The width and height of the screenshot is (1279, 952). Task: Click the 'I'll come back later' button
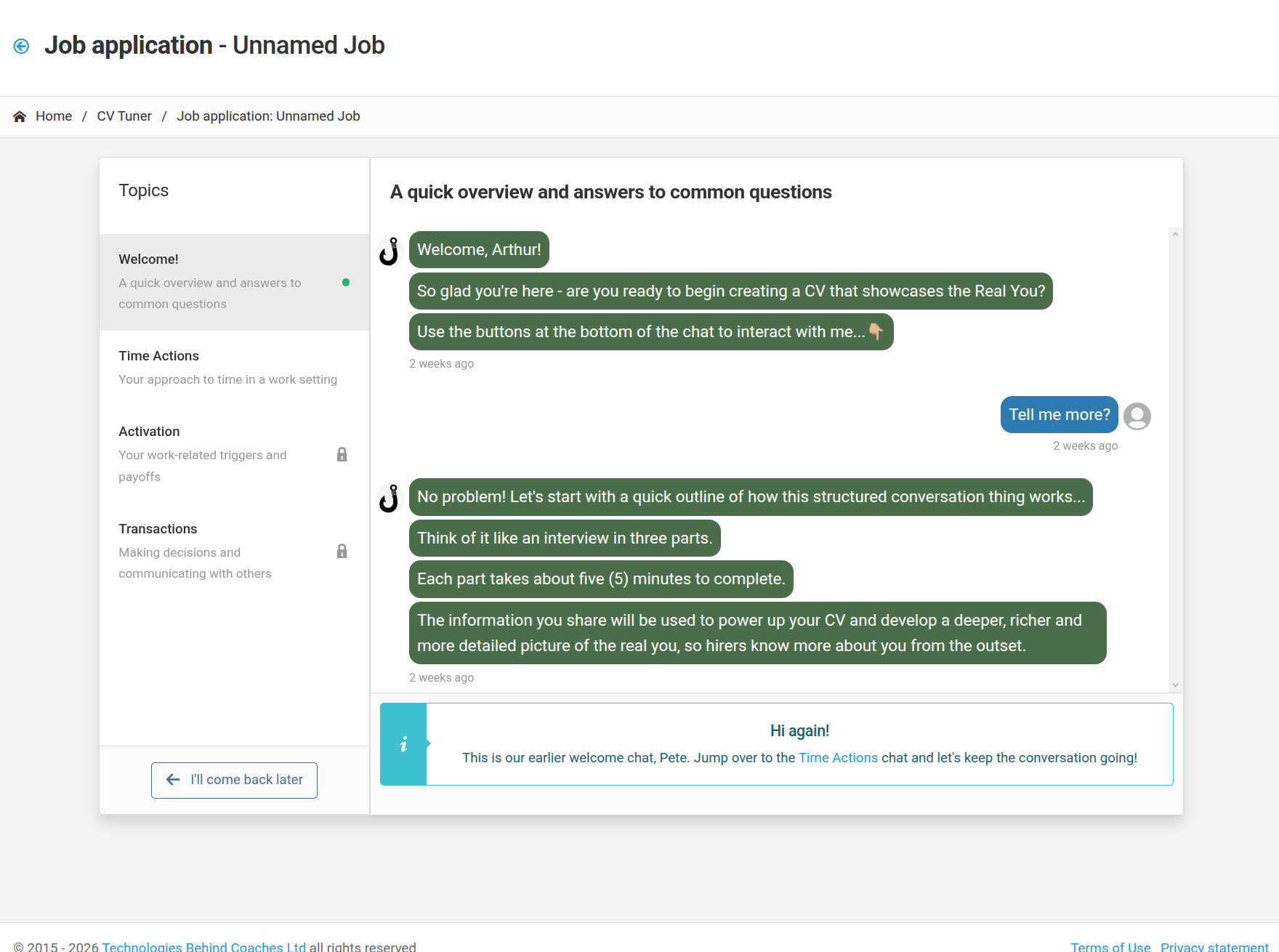[234, 780]
